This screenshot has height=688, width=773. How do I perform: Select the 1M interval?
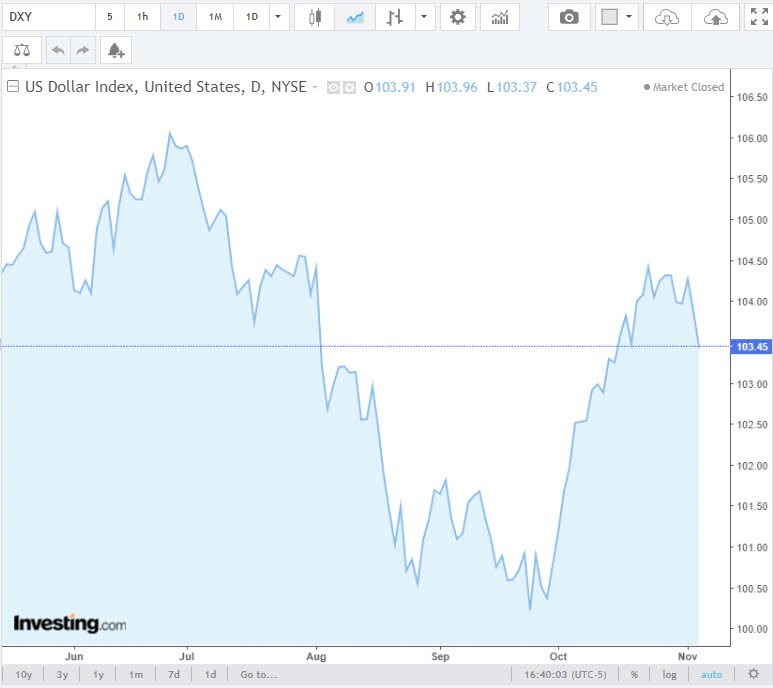215,17
